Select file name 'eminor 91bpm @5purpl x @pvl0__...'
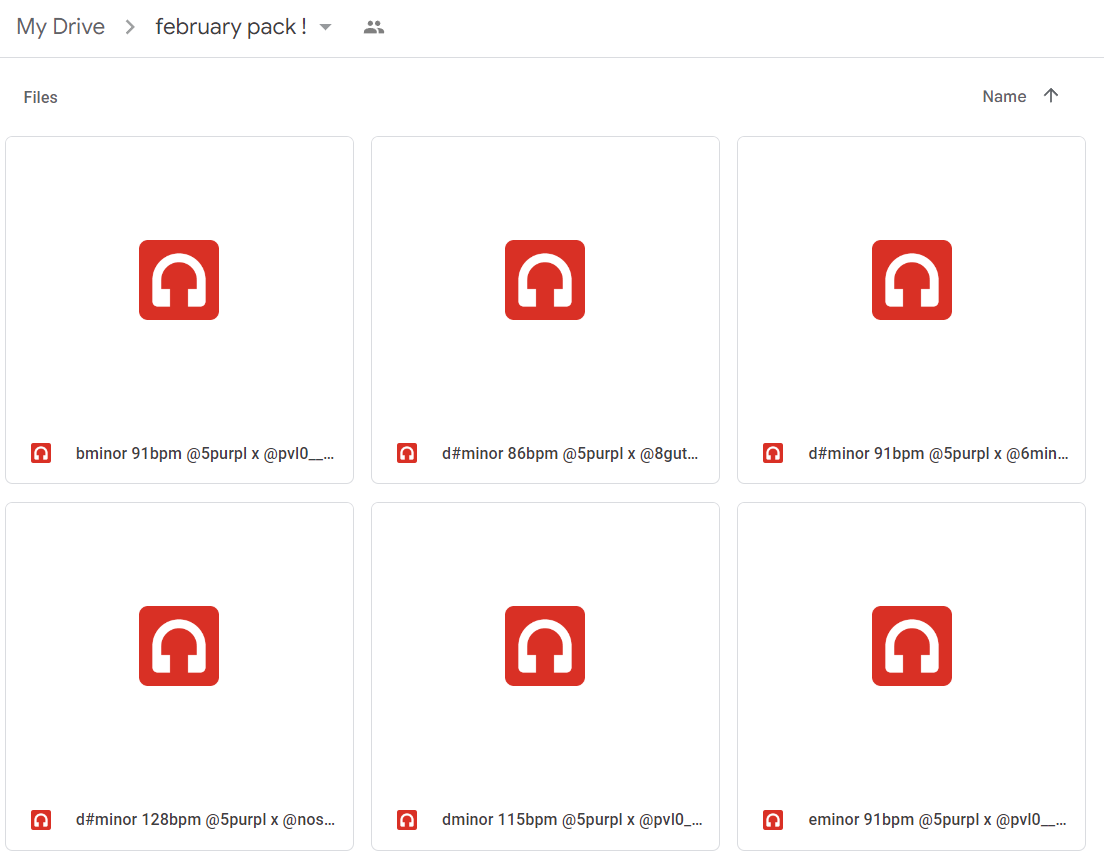Screen dimensions: 1104x867 click(x=937, y=820)
